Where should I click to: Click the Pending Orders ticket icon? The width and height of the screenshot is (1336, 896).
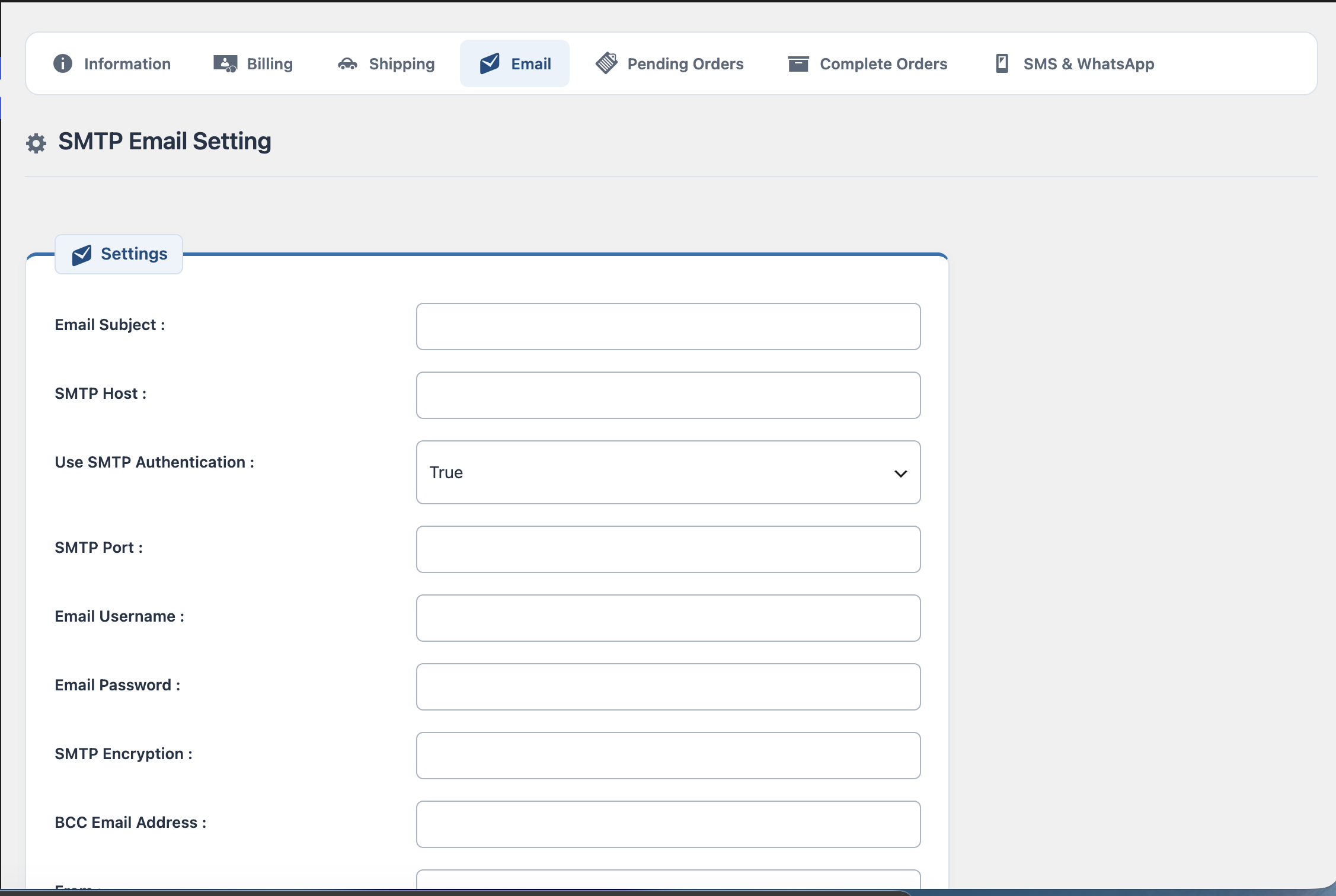606,63
